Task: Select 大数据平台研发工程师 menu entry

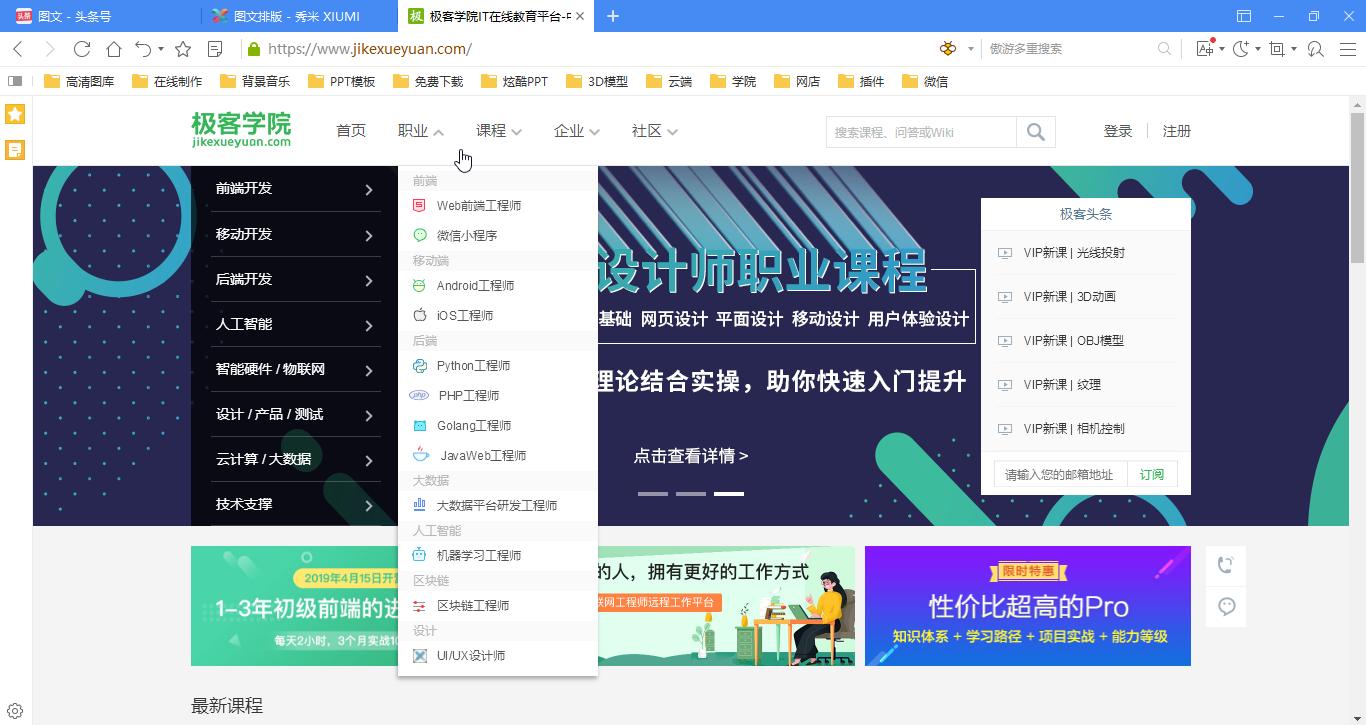Action: pos(497,505)
